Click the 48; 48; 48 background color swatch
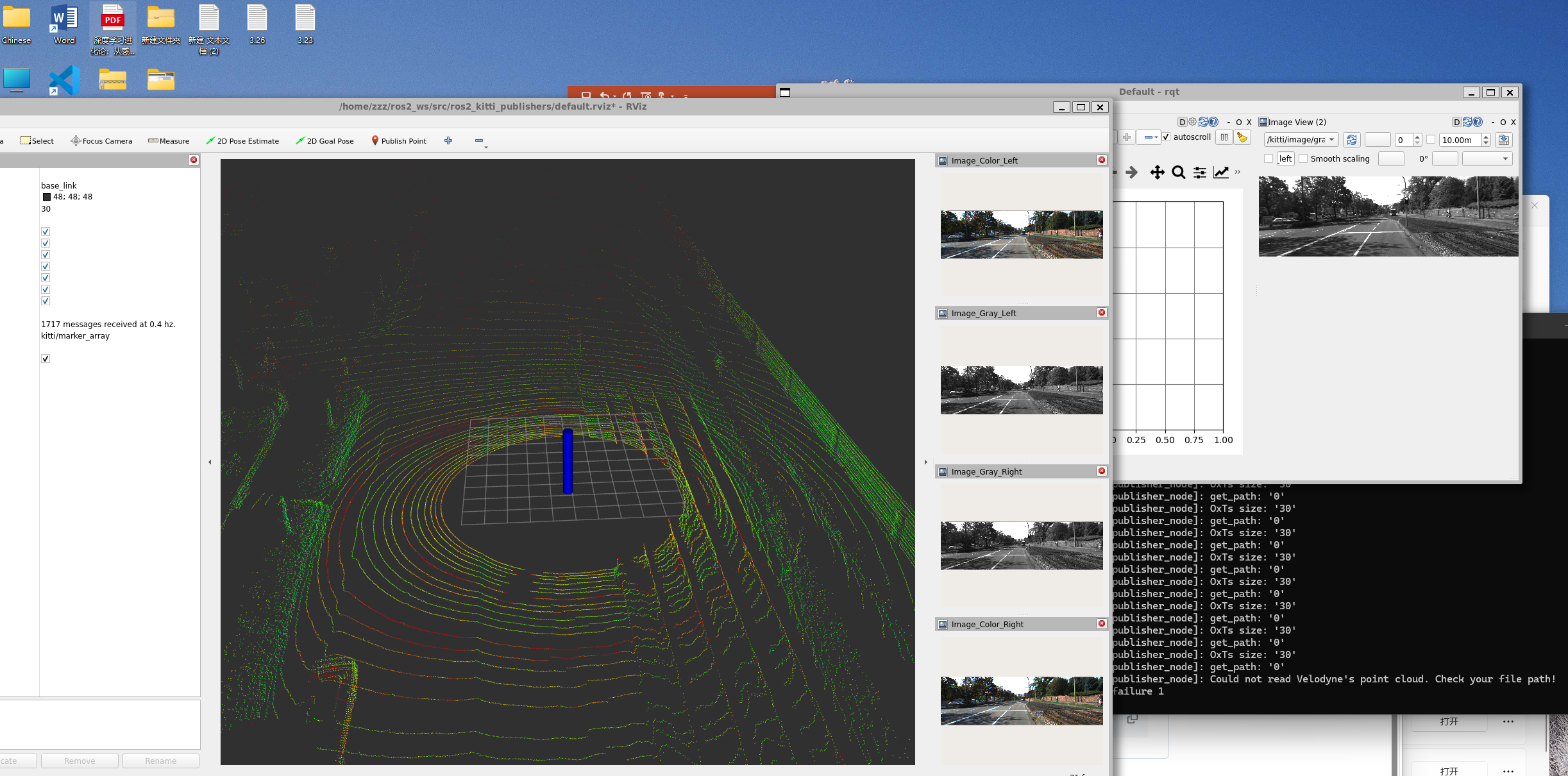Screen dimensions: 1568x776 pyautogui.click(x=47, y=197)
